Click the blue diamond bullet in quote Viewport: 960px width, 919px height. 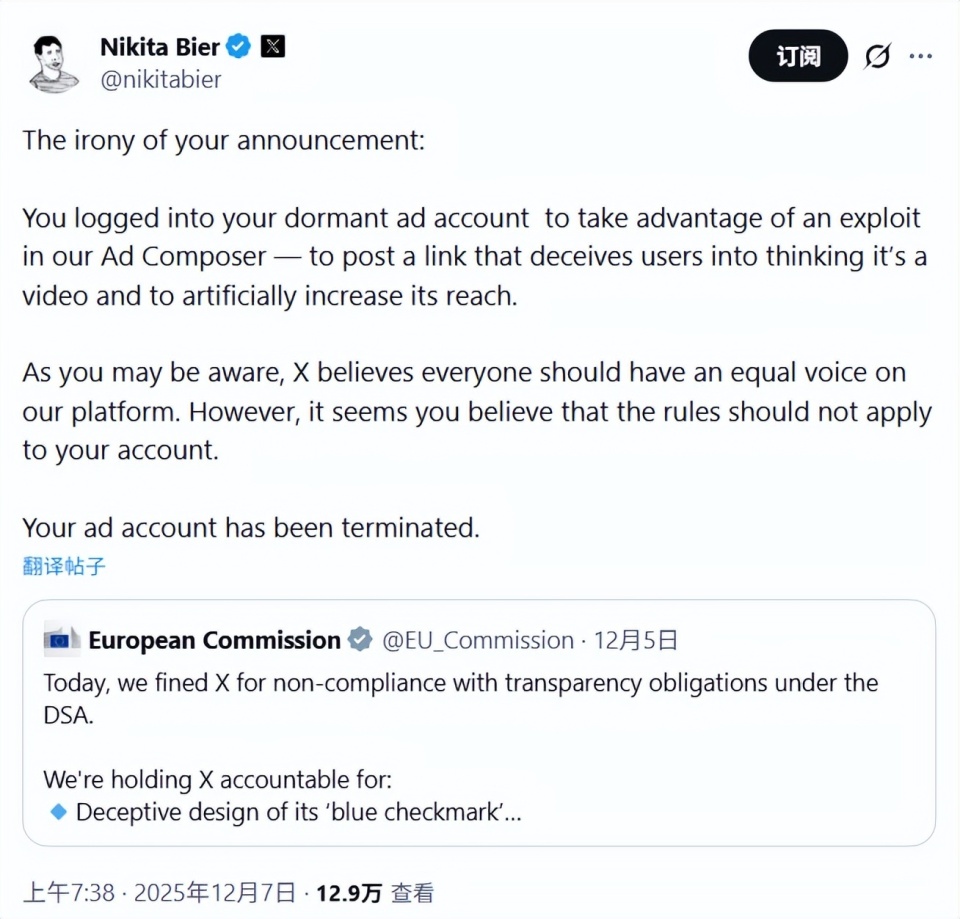[x=58, y=811]
